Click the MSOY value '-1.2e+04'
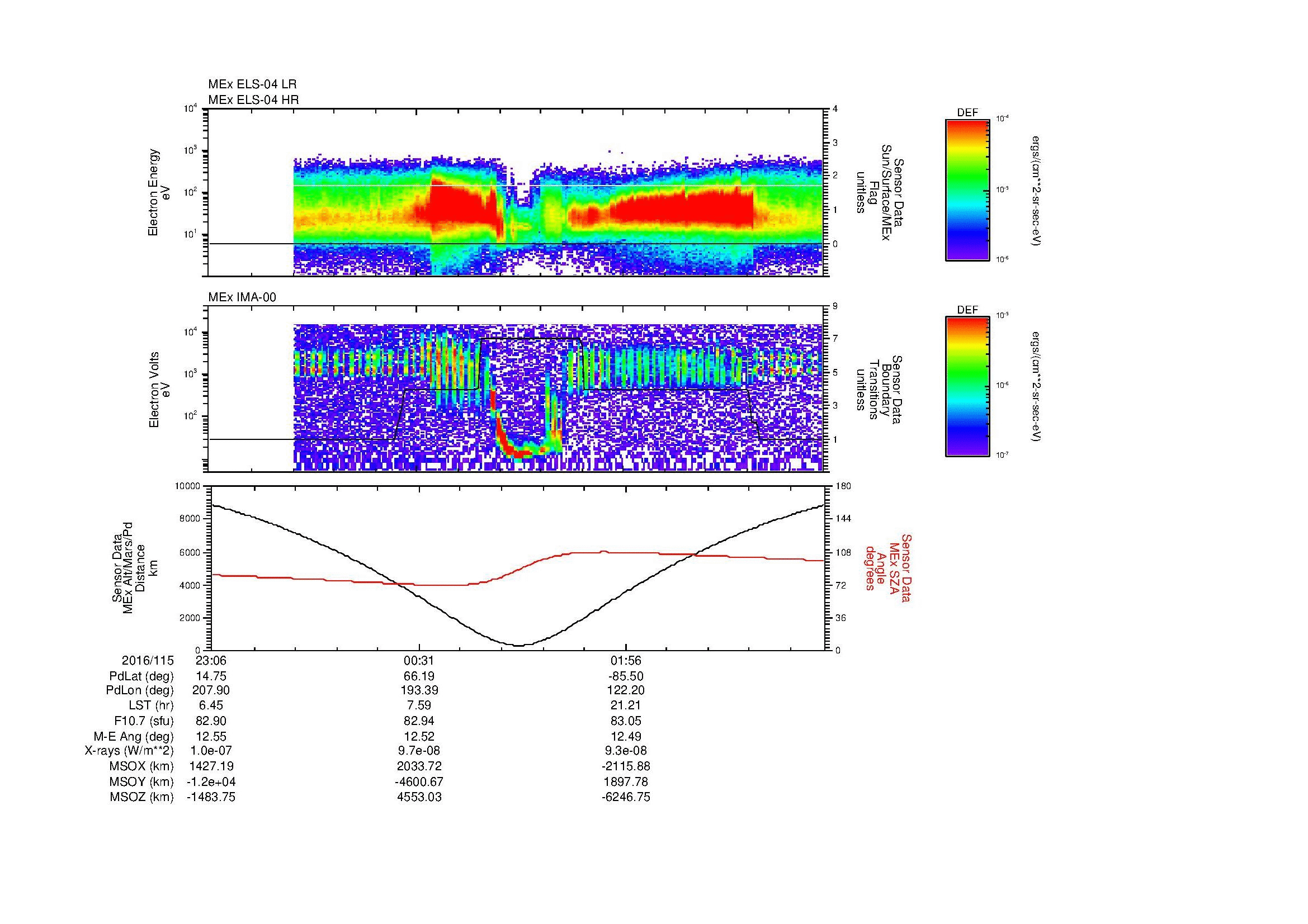Viewport: 1308px width, 924px height. (211, 781)
